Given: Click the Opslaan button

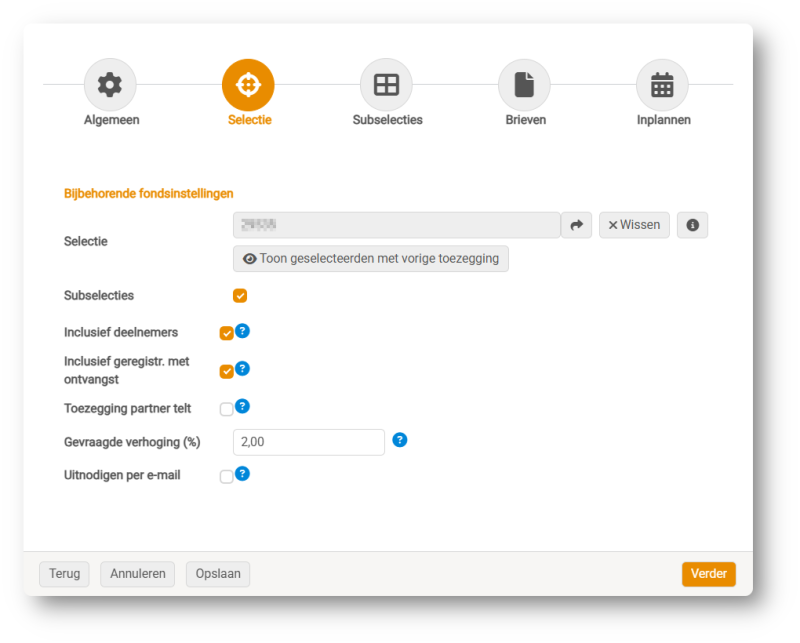Looking at the screenshot, I should (x=218, y=574).
